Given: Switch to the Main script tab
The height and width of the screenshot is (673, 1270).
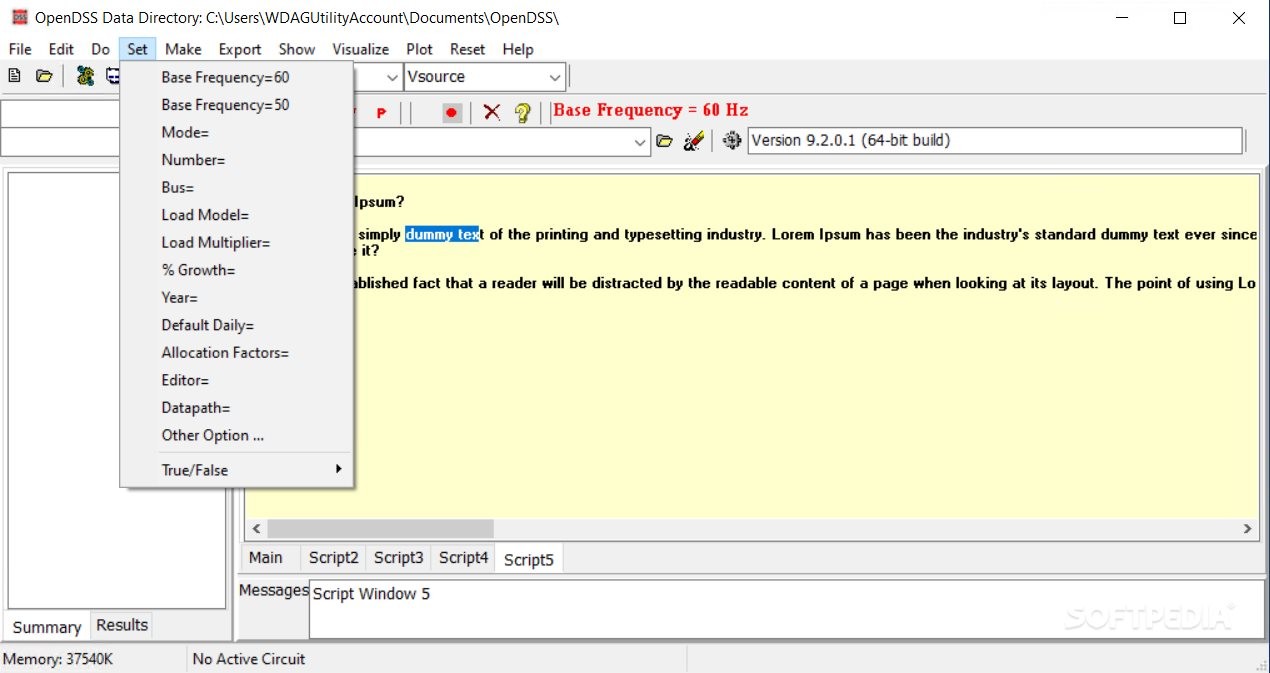Looking at the screenshot, I should pyautogui.click(x=266, y=558).
